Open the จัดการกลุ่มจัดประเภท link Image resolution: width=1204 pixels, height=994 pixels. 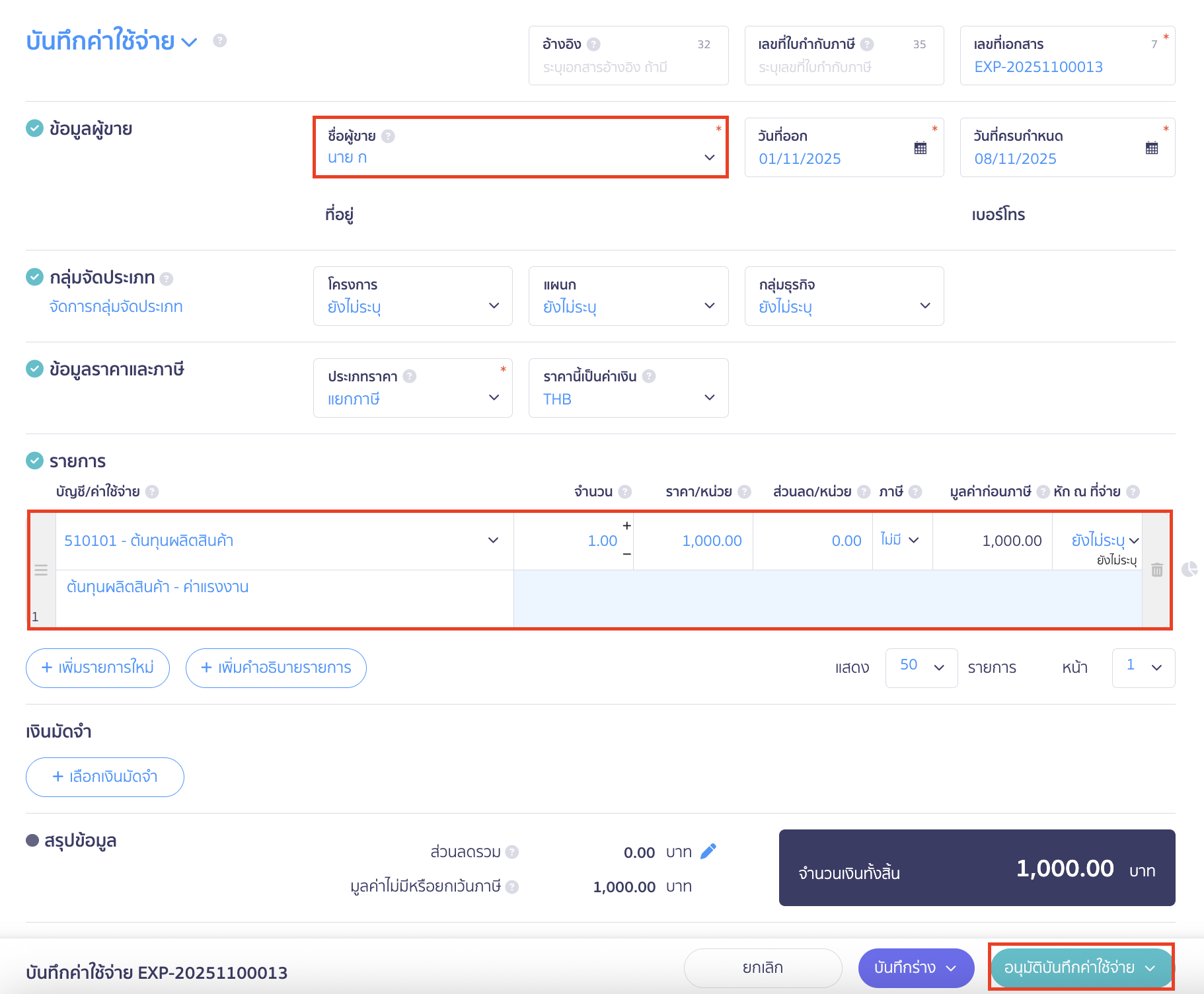(116, 307)
